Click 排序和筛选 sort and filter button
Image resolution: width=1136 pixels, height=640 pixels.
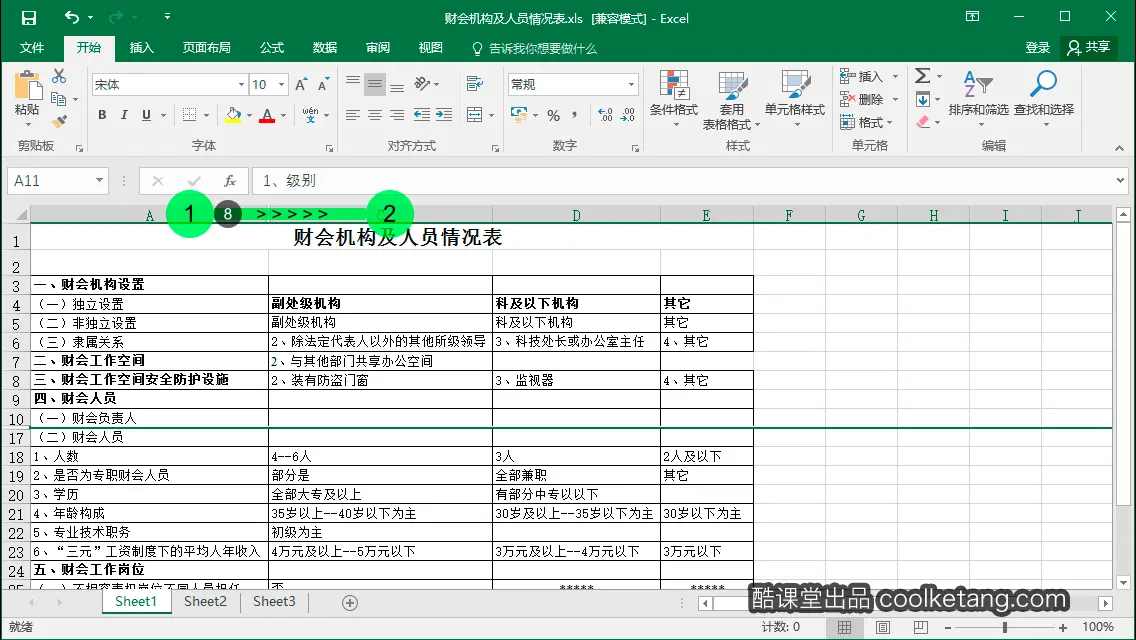coord(978,99)
